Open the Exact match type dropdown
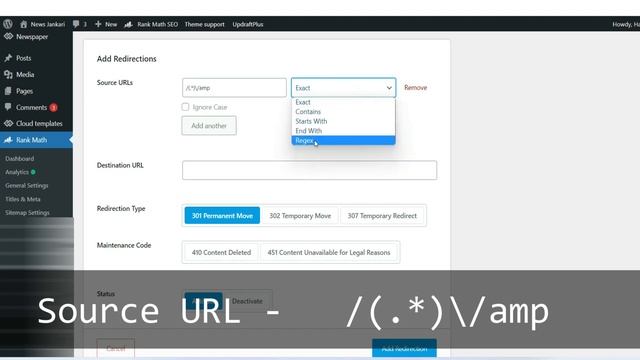This screenshot has width=640, height=360. [343, 88]
